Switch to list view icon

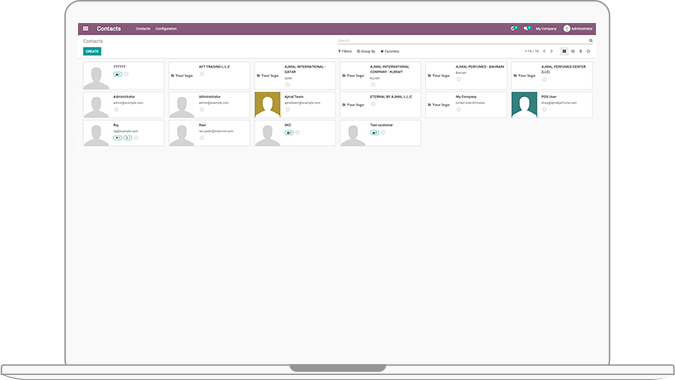coord(573,51)
